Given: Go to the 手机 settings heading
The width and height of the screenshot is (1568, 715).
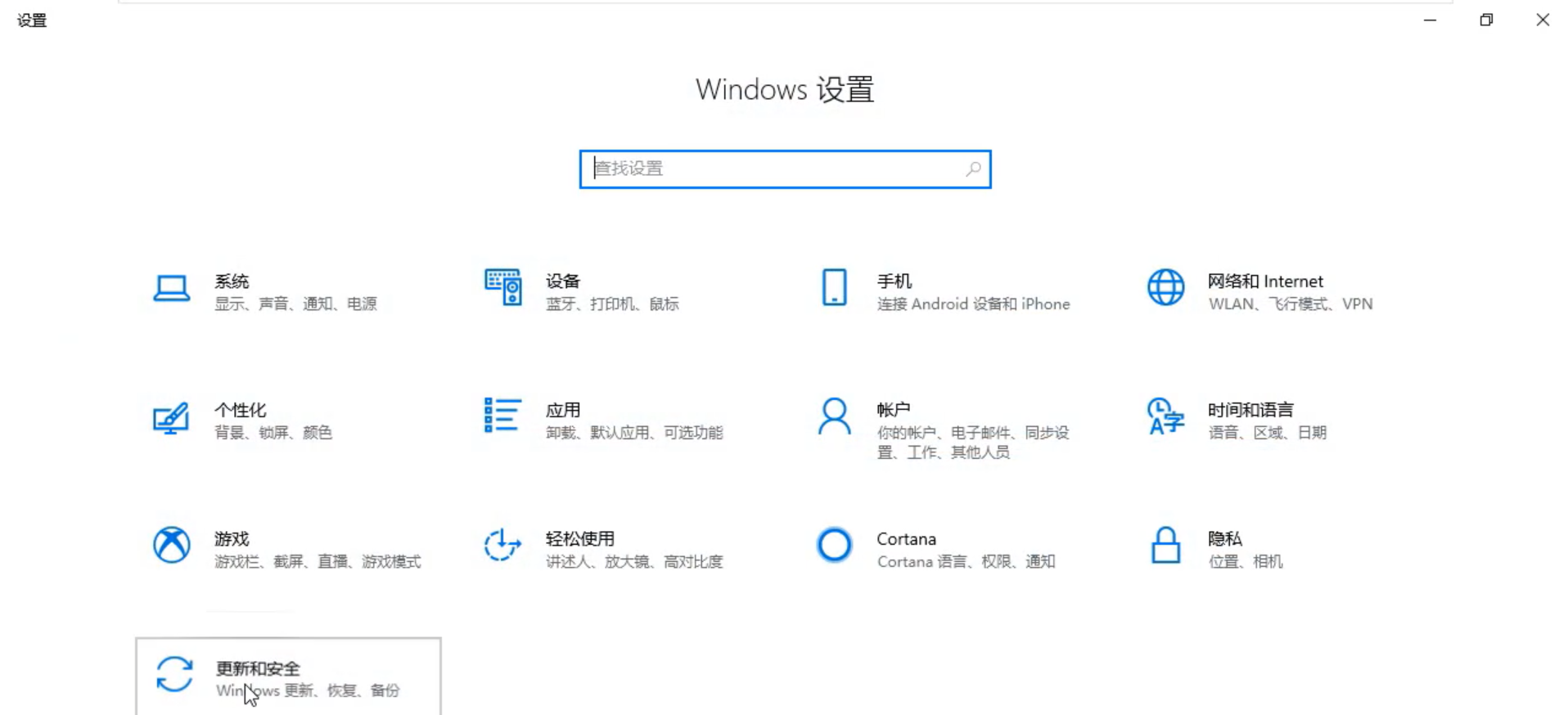Looking at the screenshot, I should (894, 281).
